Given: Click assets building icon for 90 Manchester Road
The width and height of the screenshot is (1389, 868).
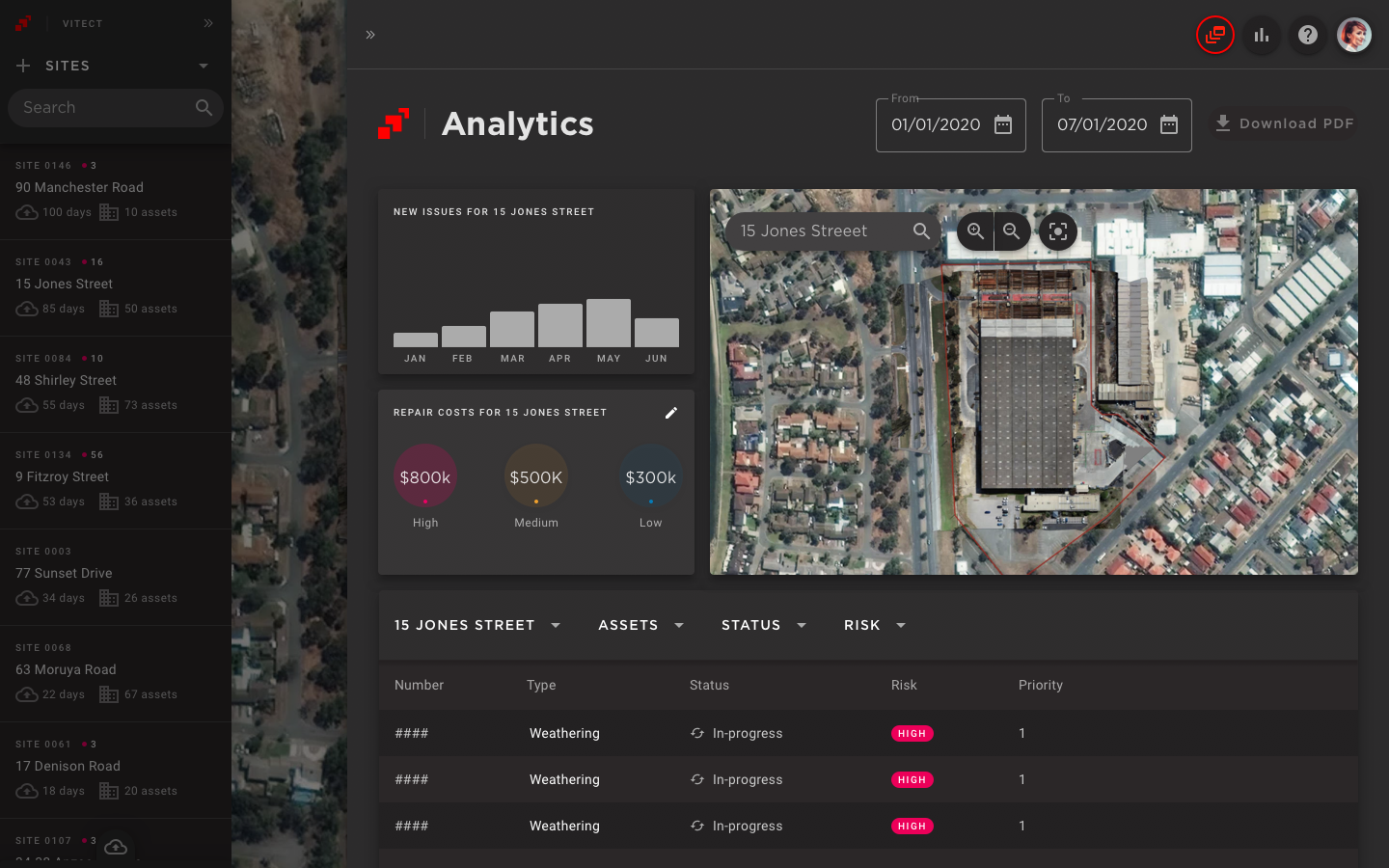Looking at the screenshot, I should point(109,212).
